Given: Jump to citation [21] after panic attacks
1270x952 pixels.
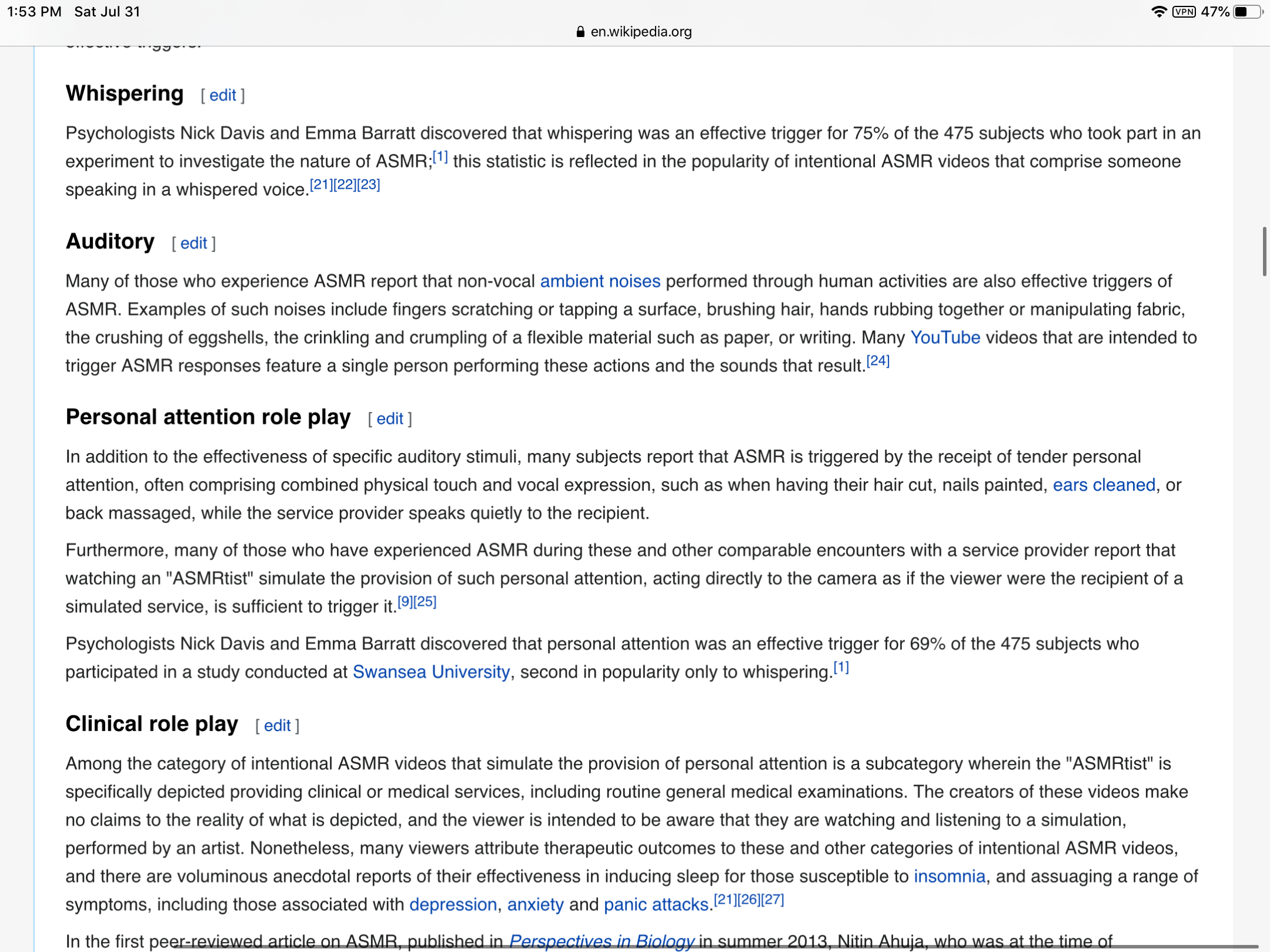Looking at the screenshot, I should pyautogui.click(x=726, y=900).
